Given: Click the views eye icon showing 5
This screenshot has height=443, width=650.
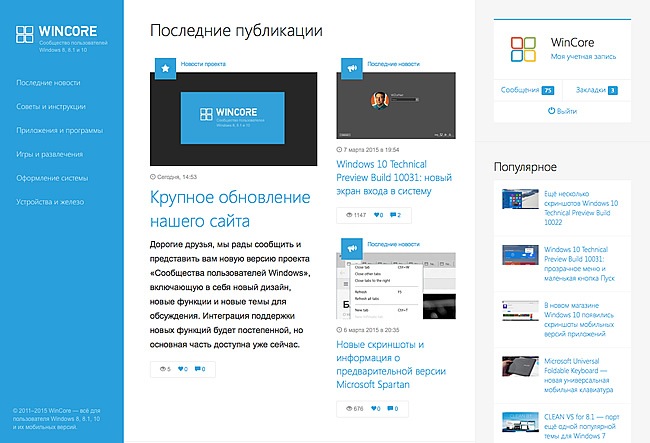Looking at the screenshot, I should pos(162,369).
